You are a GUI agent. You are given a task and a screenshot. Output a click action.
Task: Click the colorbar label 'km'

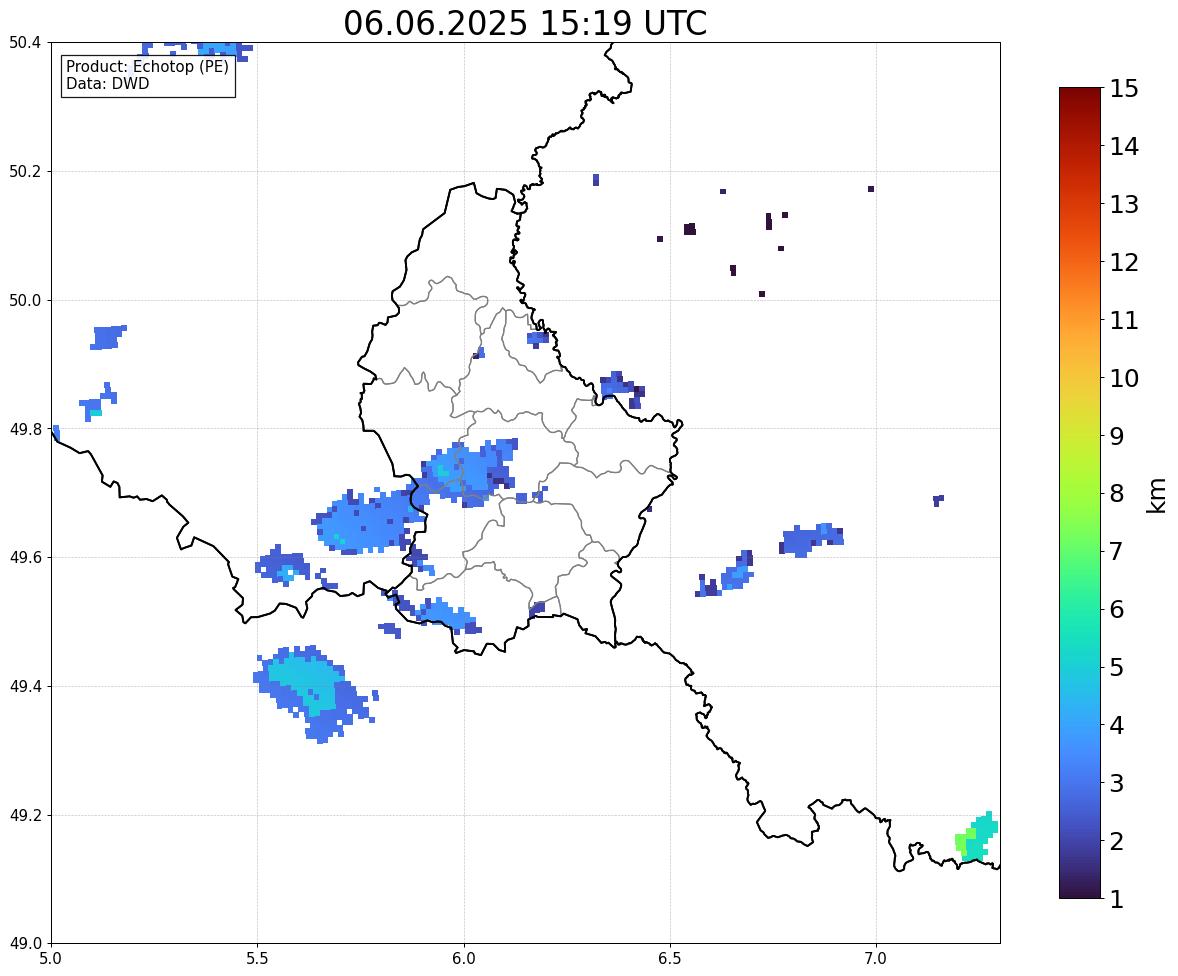click(1156, 495)
